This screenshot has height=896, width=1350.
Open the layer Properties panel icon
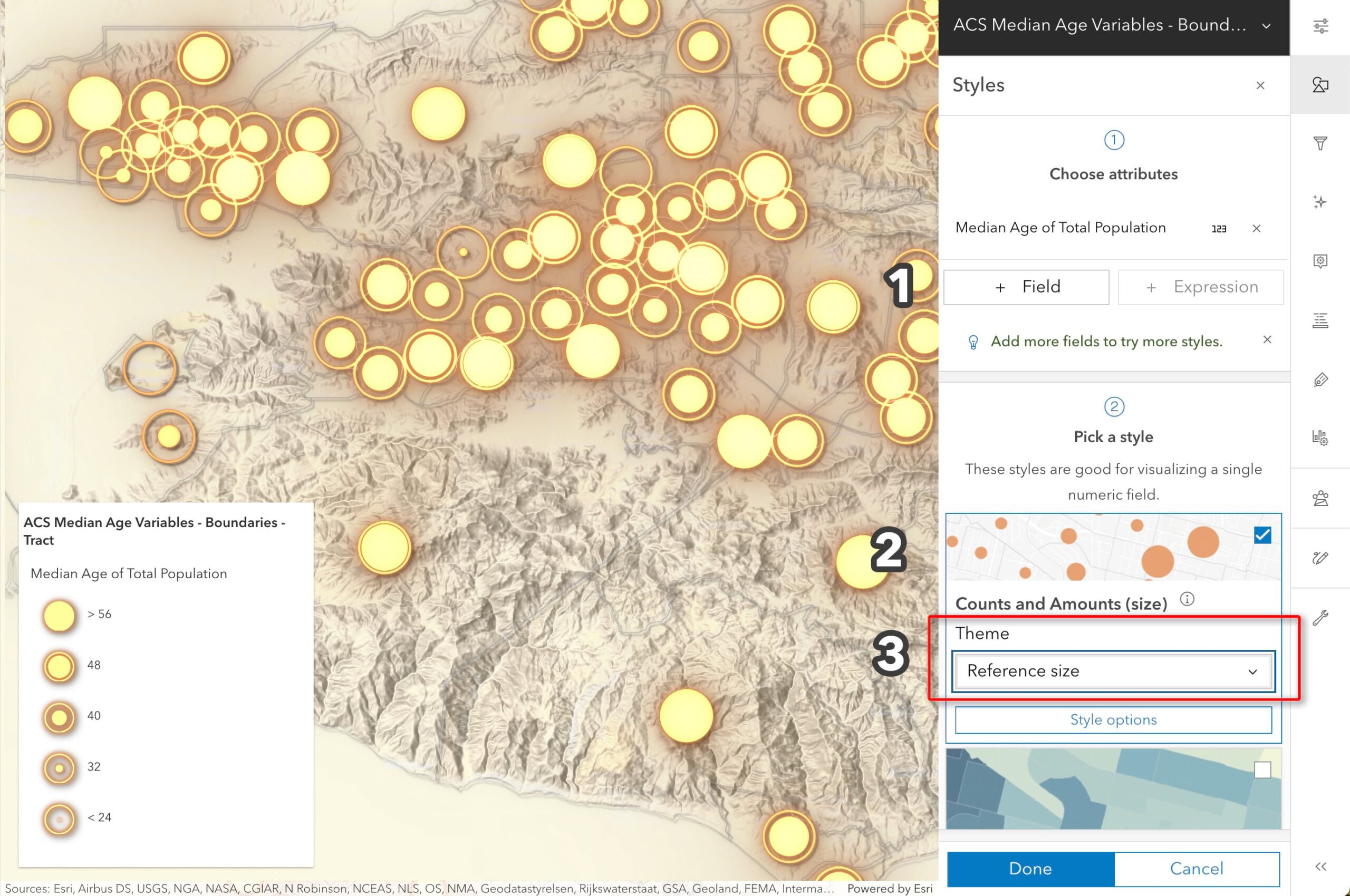(1320, 26)
